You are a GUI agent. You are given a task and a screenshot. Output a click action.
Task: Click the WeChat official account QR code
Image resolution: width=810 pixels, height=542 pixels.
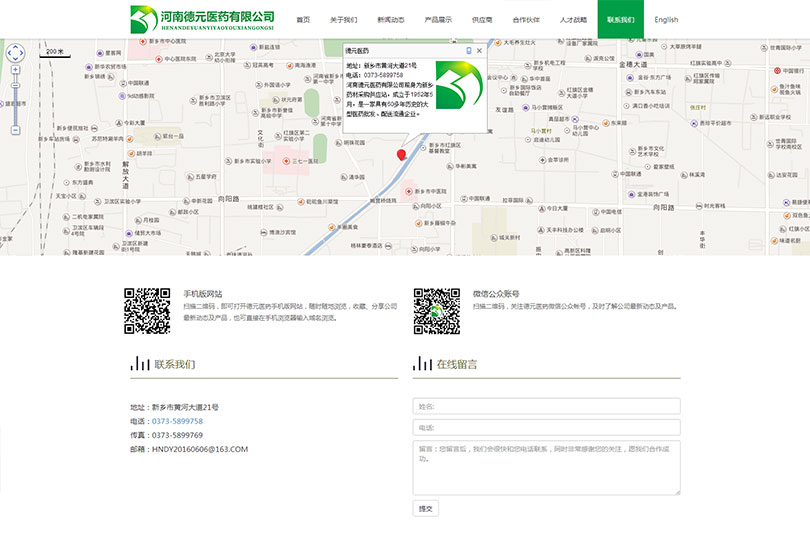point(437,310)
